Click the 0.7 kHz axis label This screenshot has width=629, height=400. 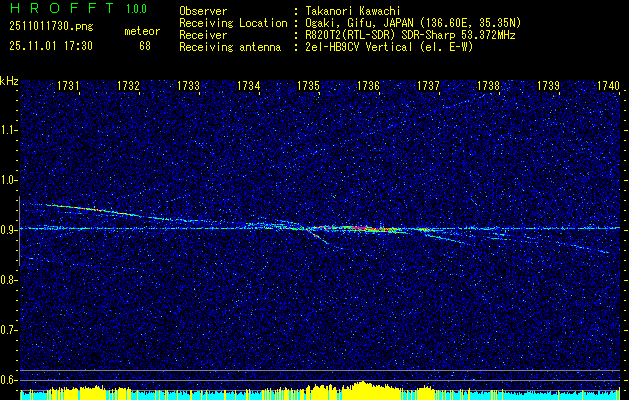[7, 330]
